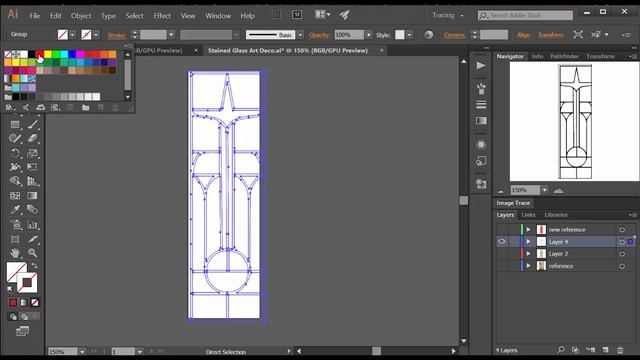Screen dimensions: 640x360
Task: Select the Artboard tool
Action: tap(15, 239)
